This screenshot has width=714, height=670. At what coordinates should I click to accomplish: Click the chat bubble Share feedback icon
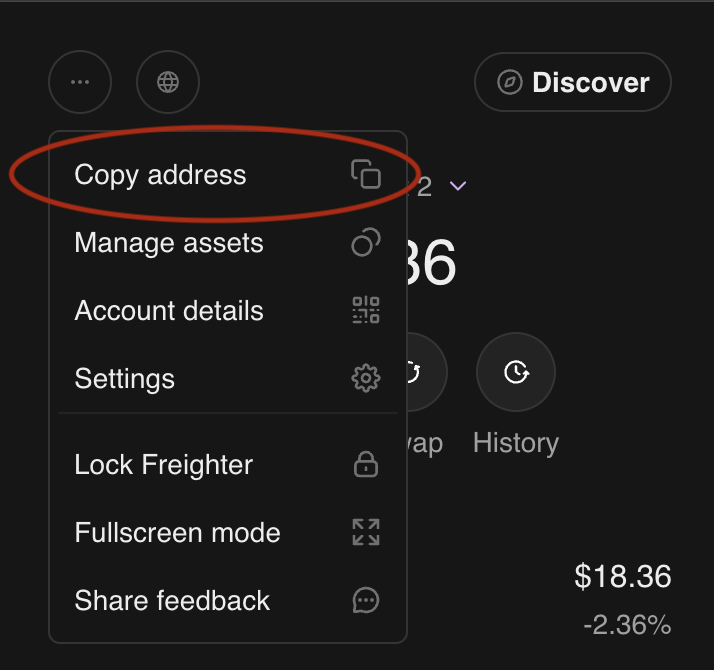pos(366,601)
